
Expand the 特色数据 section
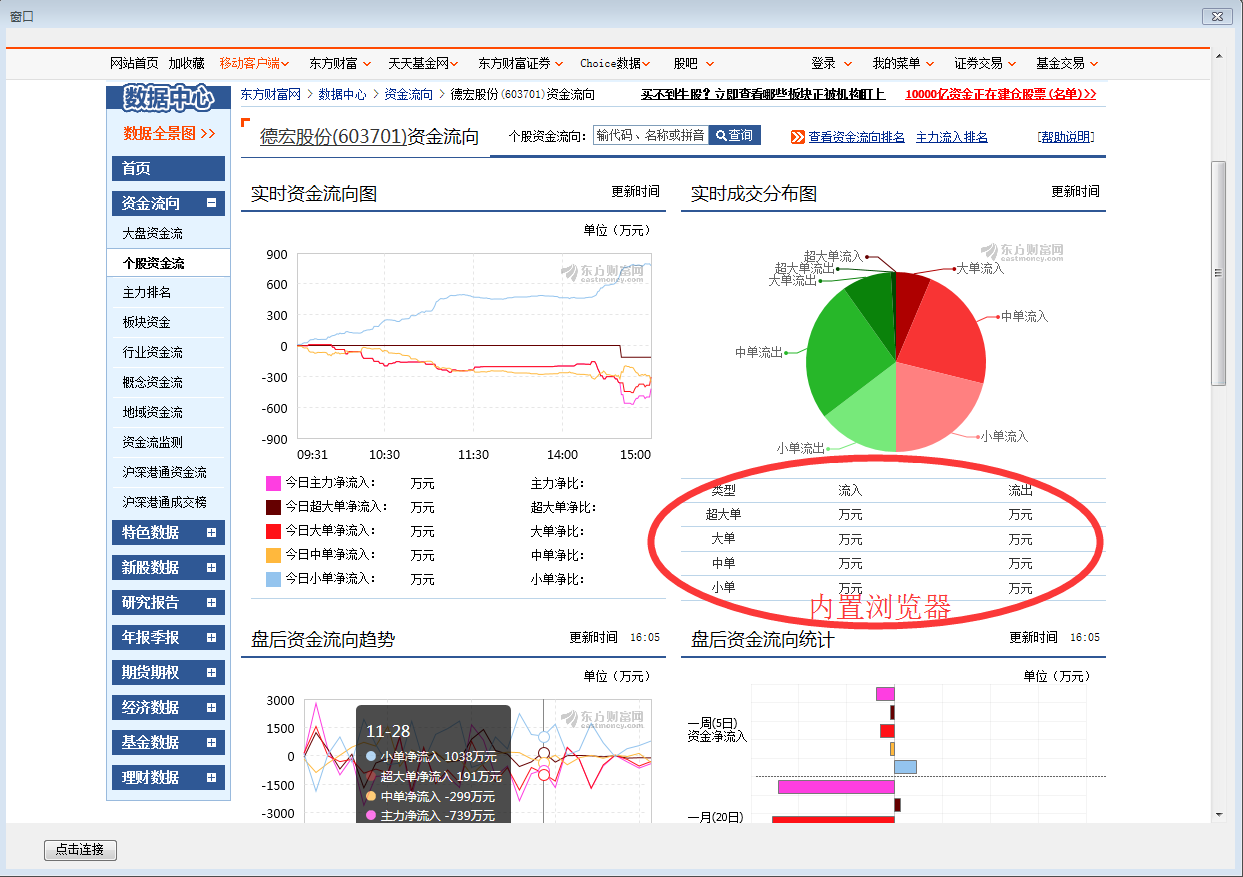(211, 533)
